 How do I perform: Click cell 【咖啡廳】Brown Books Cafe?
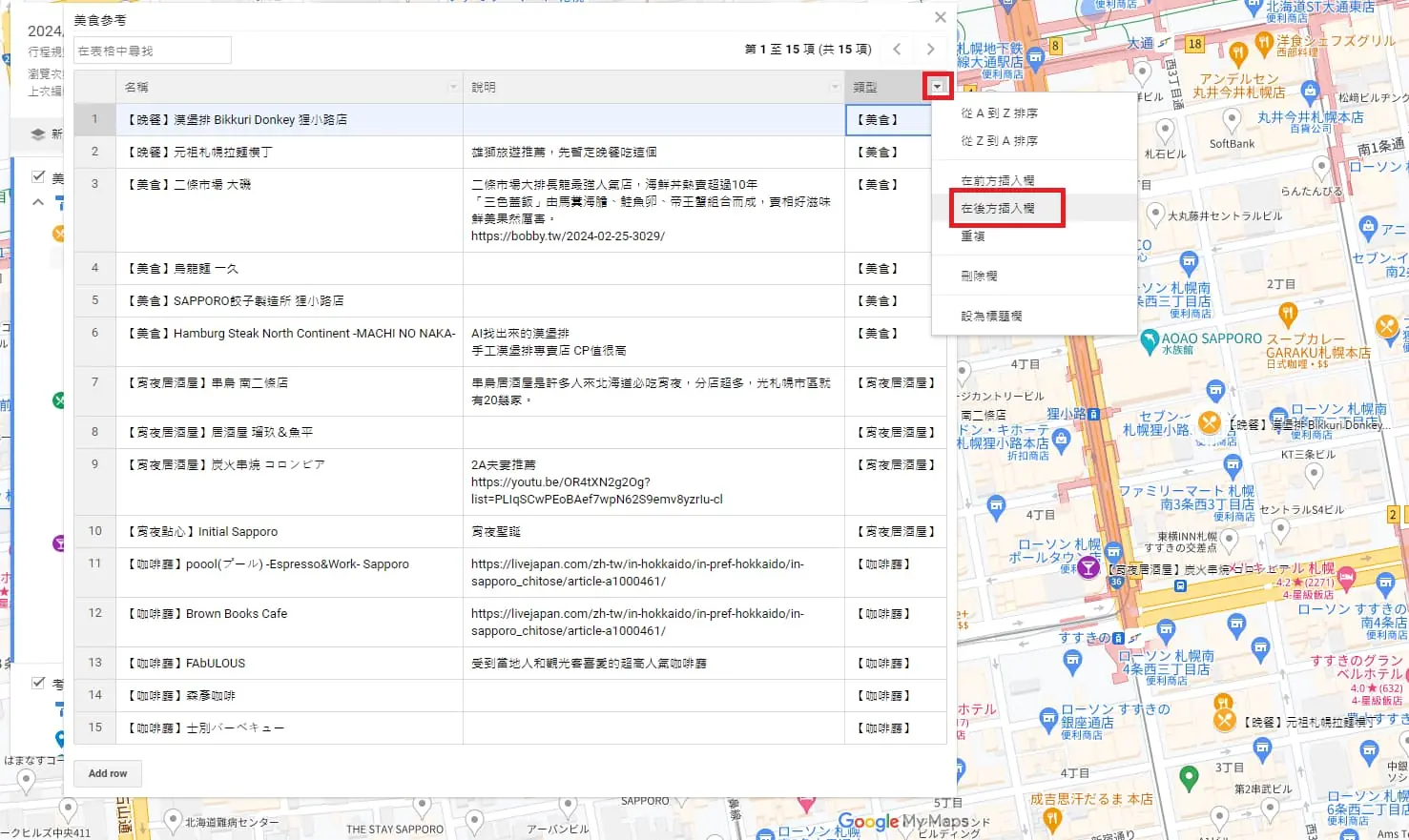[289, 622]
